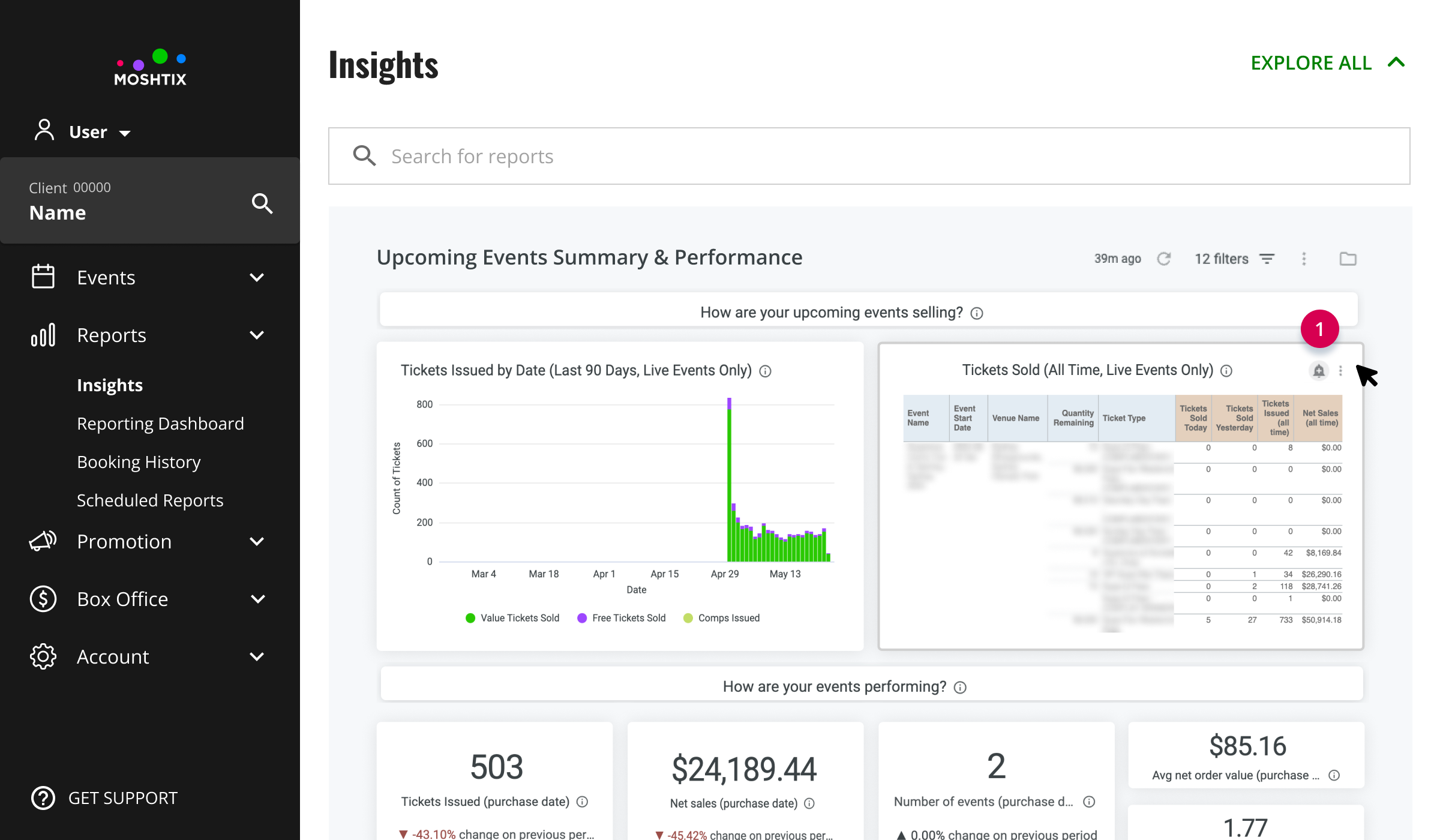The height and width of the screenshot is (840, 1440).
Task: Open Tickets Sold tile three-dot menu
Action: coord(1340,371)
